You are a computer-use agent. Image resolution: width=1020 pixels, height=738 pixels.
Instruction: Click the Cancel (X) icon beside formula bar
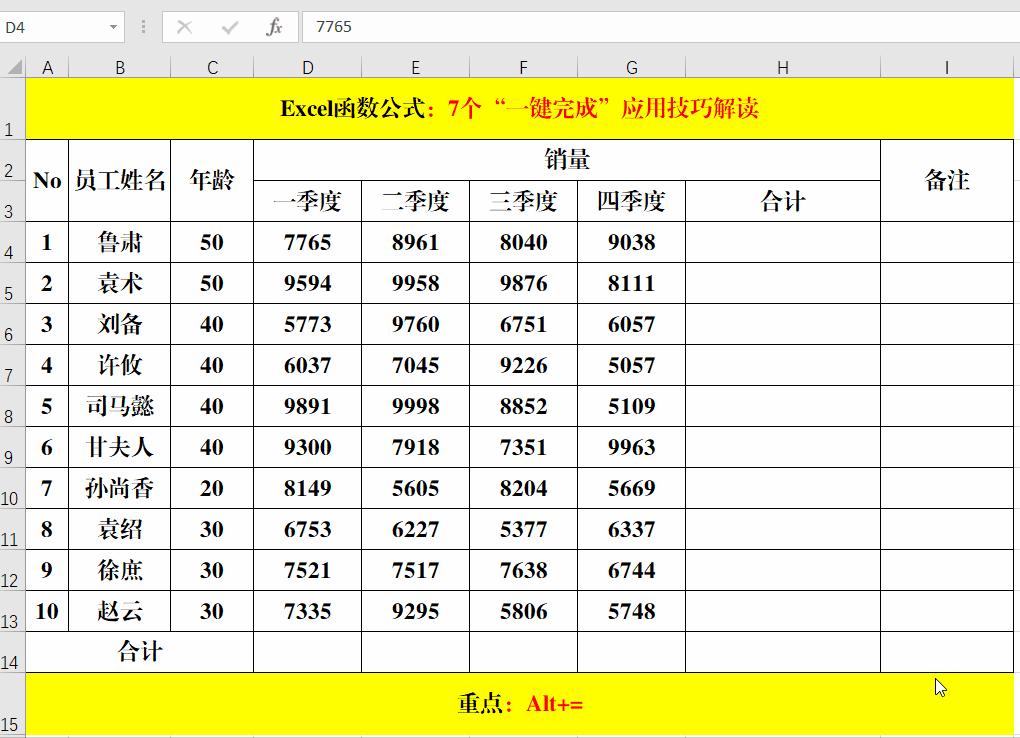[x=185, y=27]
